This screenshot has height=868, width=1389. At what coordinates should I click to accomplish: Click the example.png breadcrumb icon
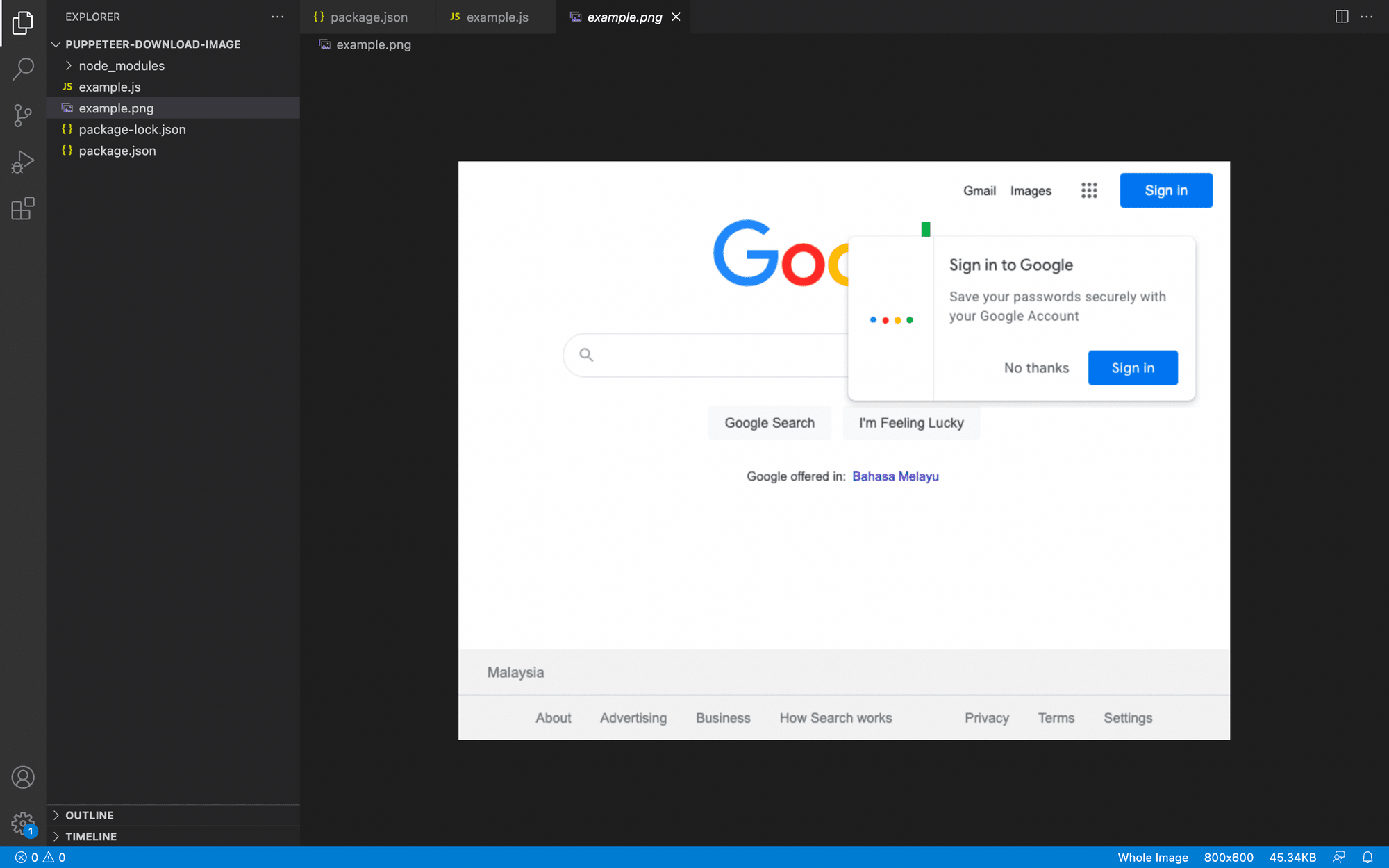click(x=324, y=44)
